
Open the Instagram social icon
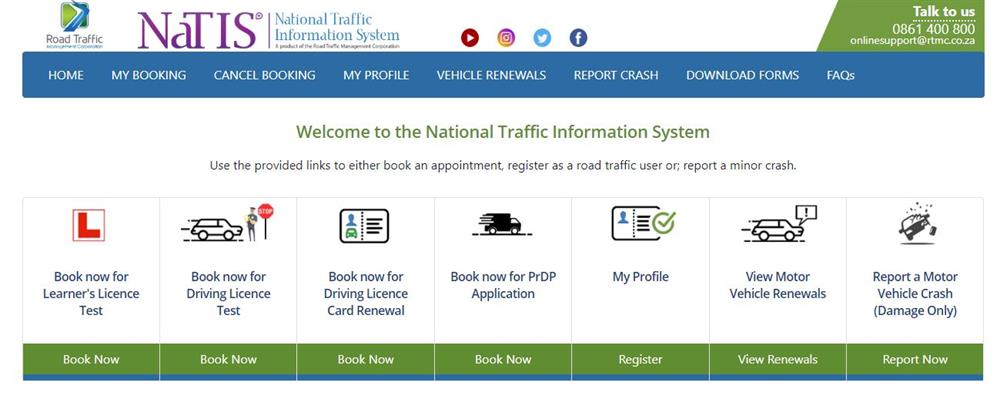pos(506,38)
